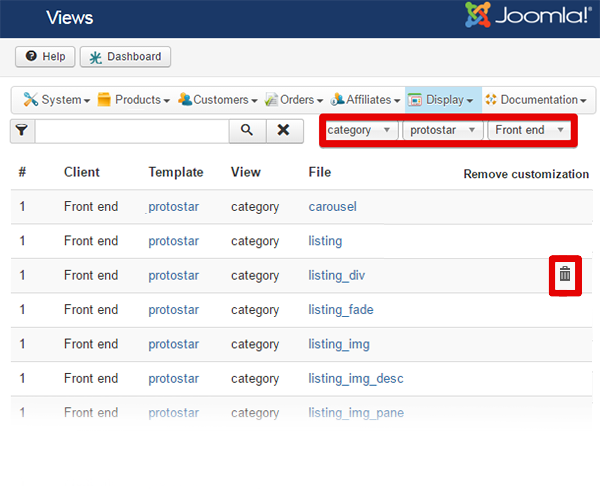Click protostar link in listing_img row
The width and height of the screenshot is (600, 489).
point(174,344)
